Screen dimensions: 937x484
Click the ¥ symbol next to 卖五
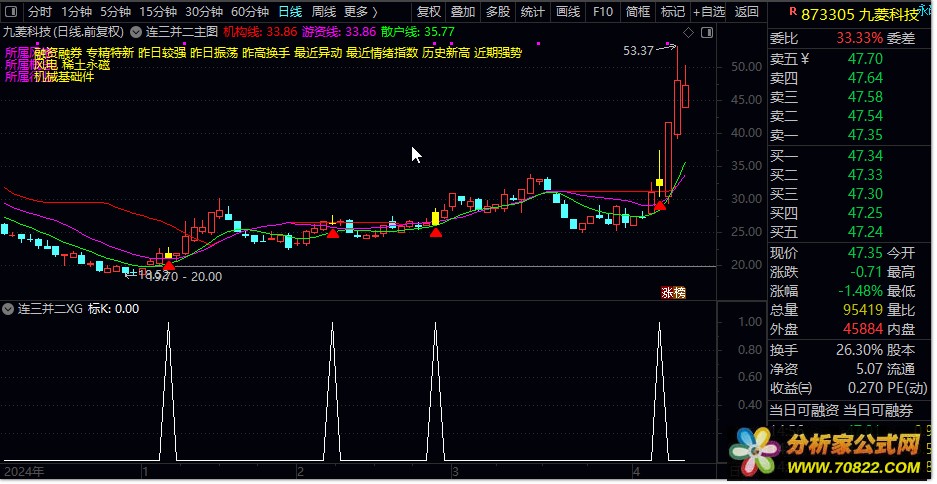point(804,59)
